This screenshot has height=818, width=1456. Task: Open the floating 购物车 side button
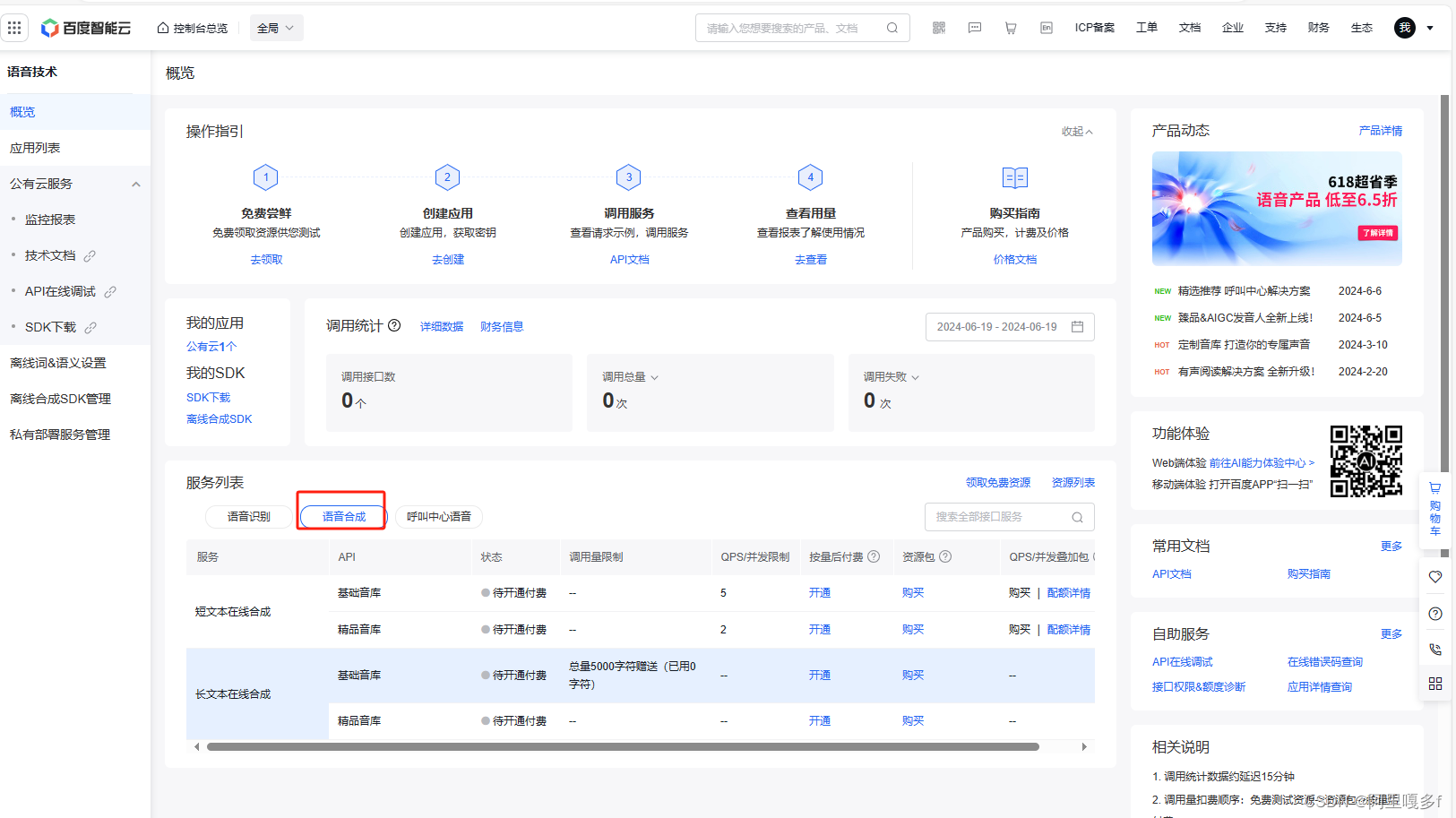pos(1435,509)
